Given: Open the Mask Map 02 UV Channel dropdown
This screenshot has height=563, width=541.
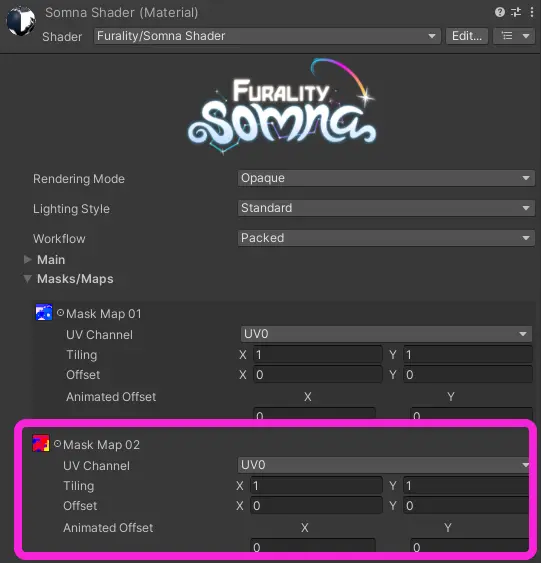Looking at the screenshot, I should coord(383,465).
